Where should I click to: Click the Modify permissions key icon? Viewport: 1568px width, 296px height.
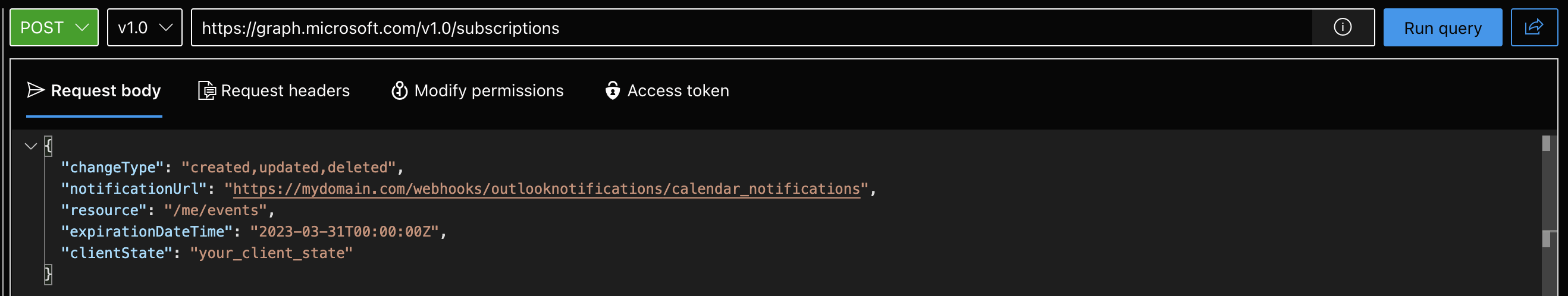(399, 90)
